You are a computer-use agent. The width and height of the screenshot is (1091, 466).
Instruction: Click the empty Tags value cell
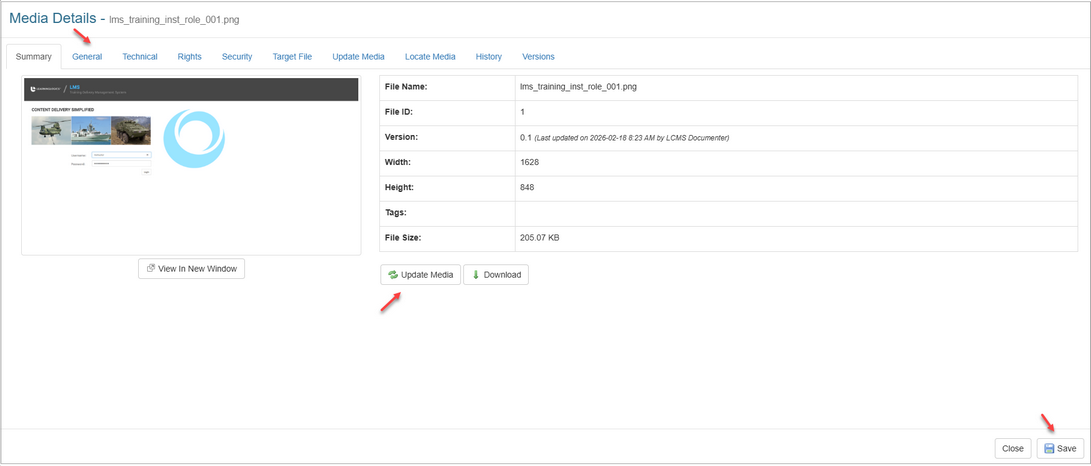coord(795,213)
